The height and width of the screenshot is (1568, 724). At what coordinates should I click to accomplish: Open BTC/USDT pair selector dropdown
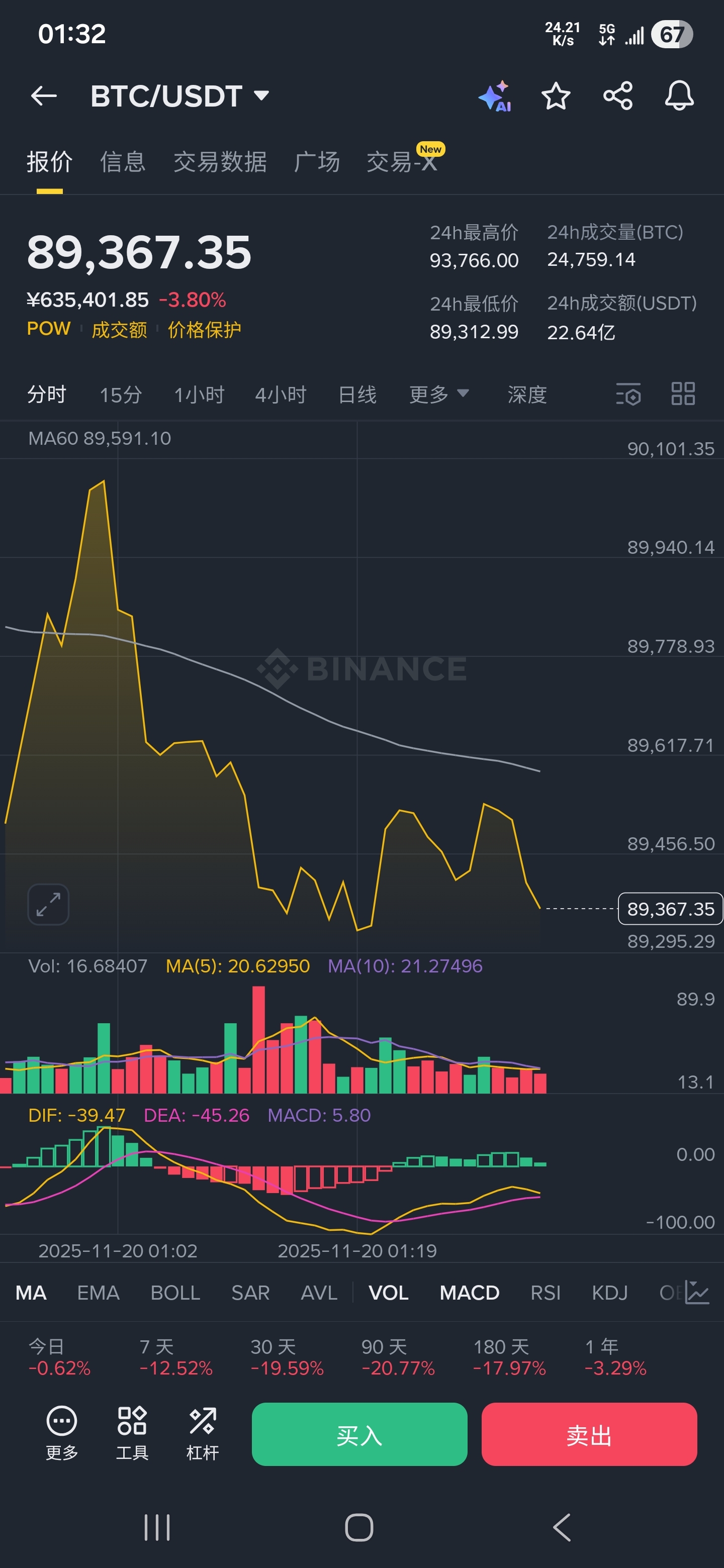point(180,96)
